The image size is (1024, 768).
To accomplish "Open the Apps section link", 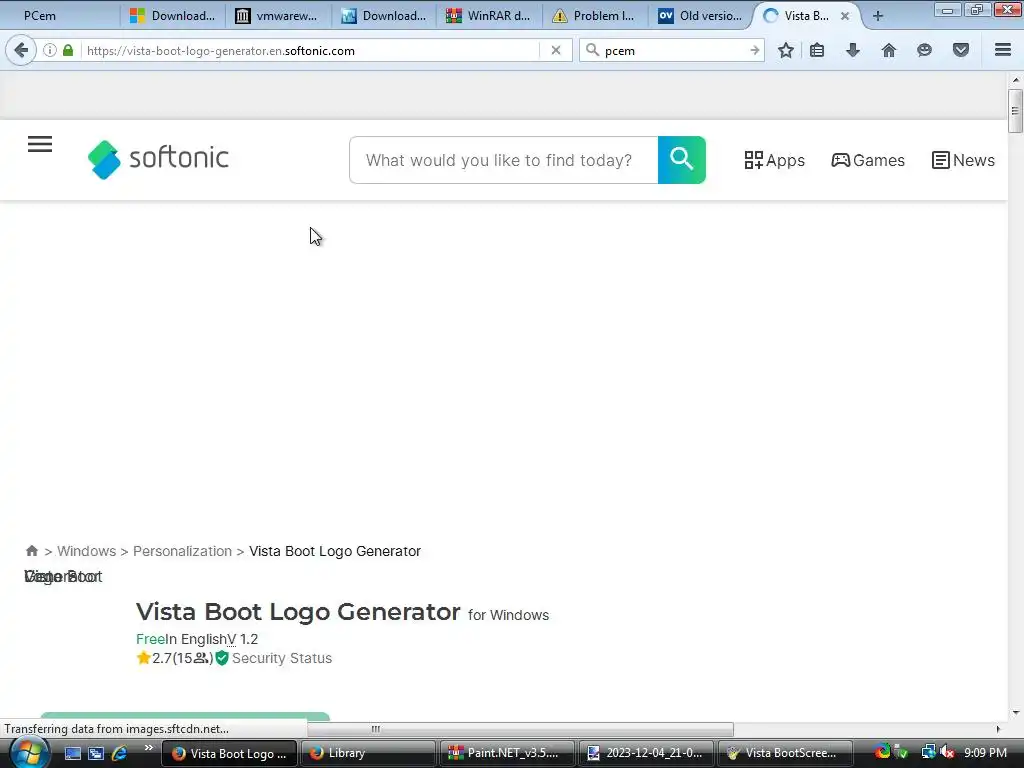I will (x=775, y=160).
